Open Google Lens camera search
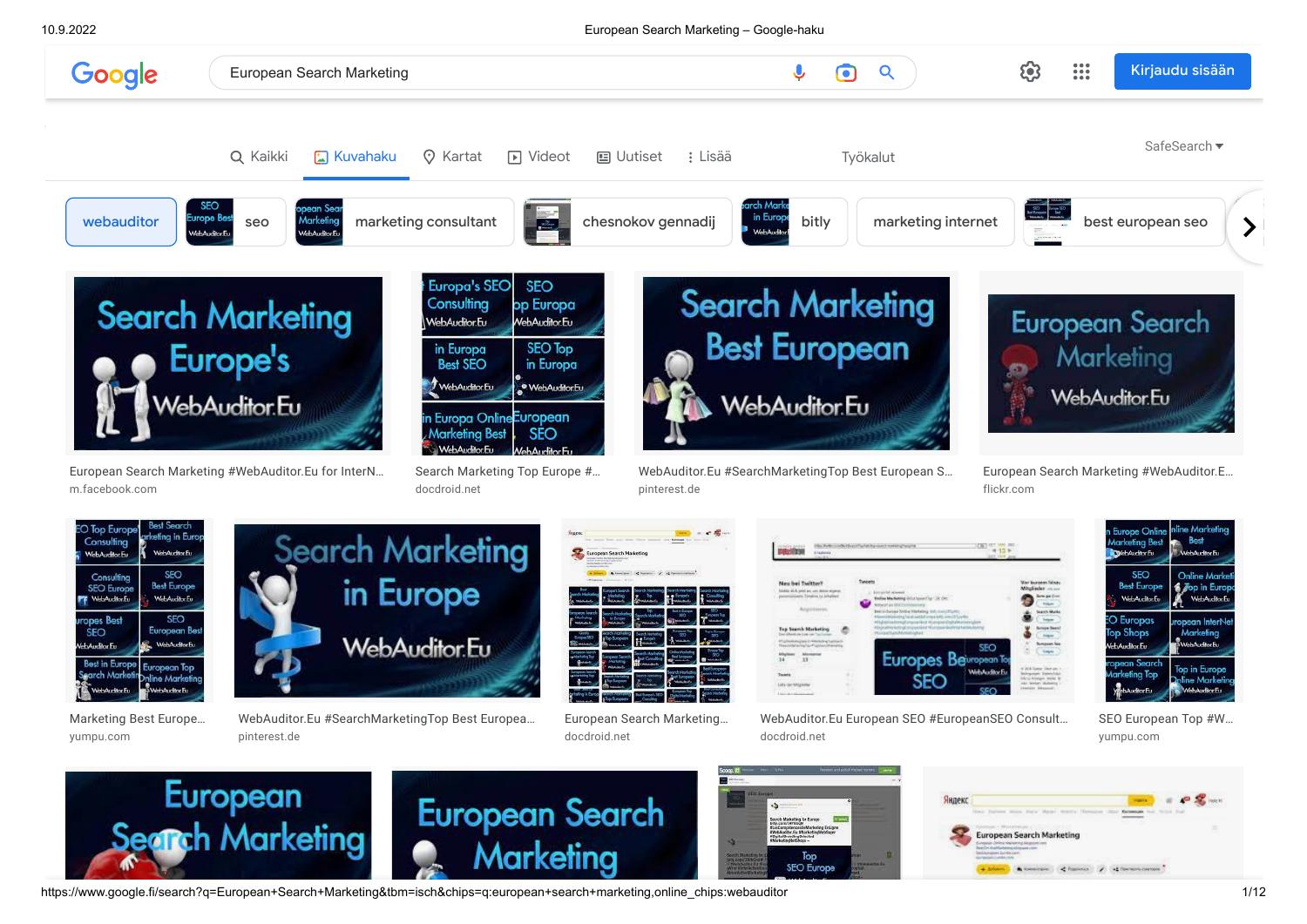Screen dimensions: 1307x924 844,72
